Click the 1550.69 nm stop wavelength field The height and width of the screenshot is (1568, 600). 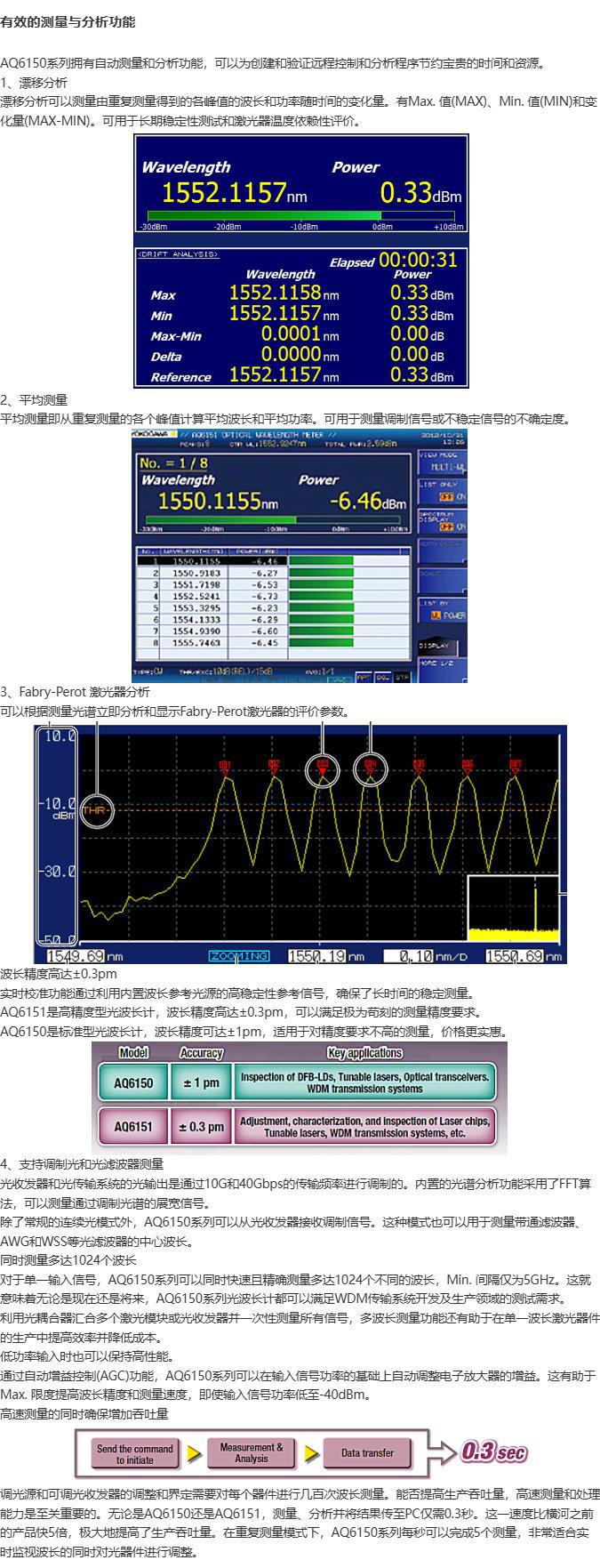pyautogui.click(x=516, y=956)
